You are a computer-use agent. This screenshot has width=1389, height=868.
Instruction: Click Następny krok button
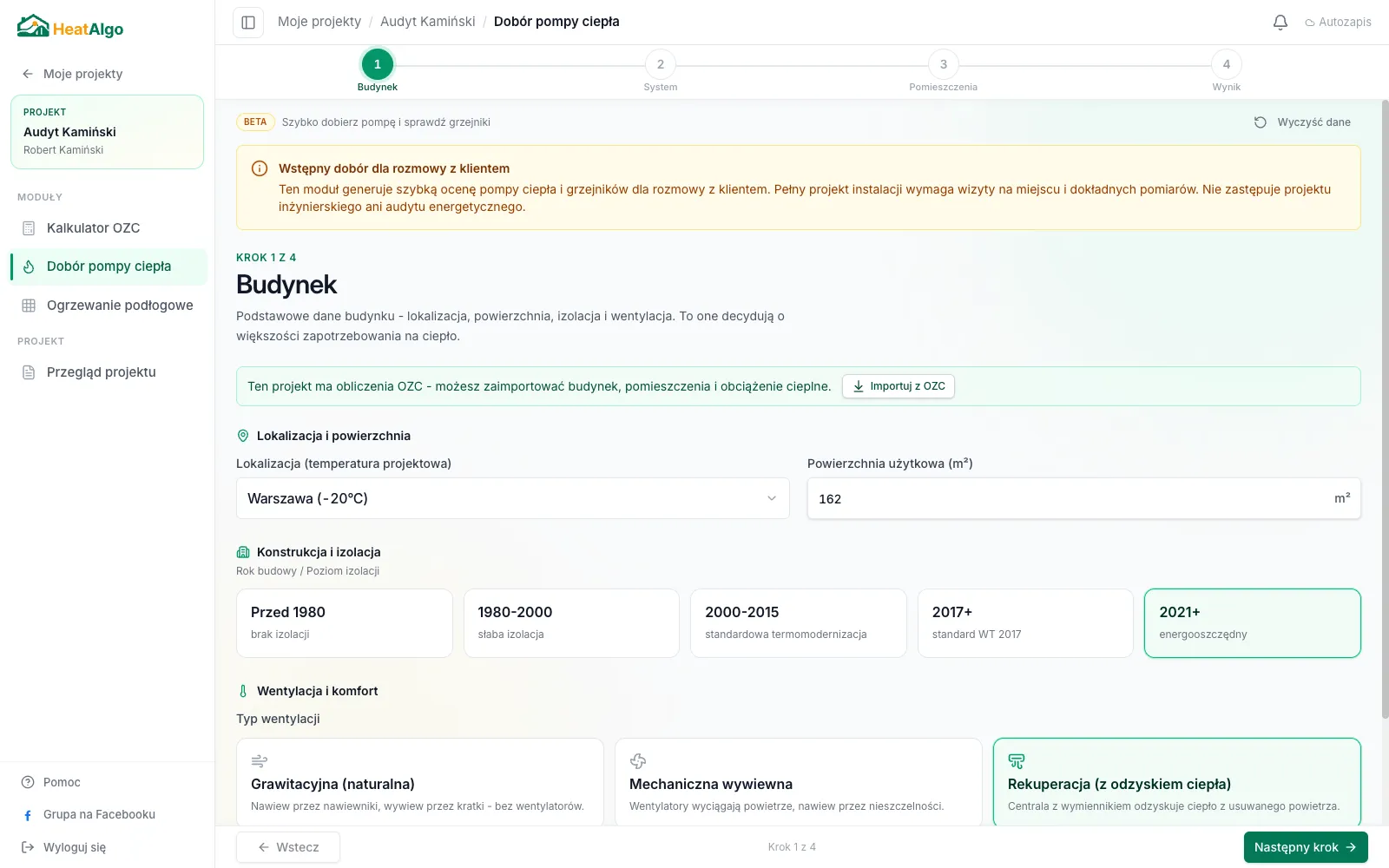[x=1306, y=847]
